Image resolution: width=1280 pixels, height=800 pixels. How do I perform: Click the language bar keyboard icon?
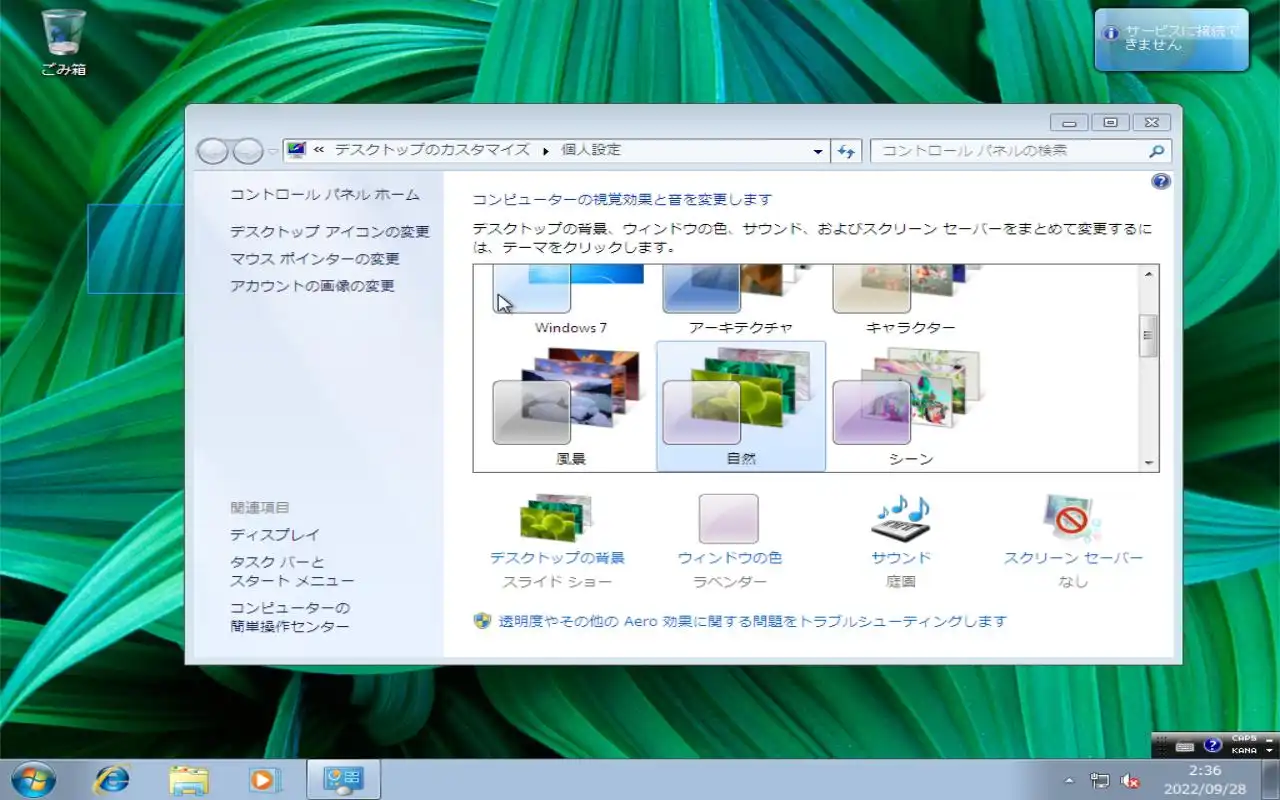pyautogui.click(x=1185, y=746)
